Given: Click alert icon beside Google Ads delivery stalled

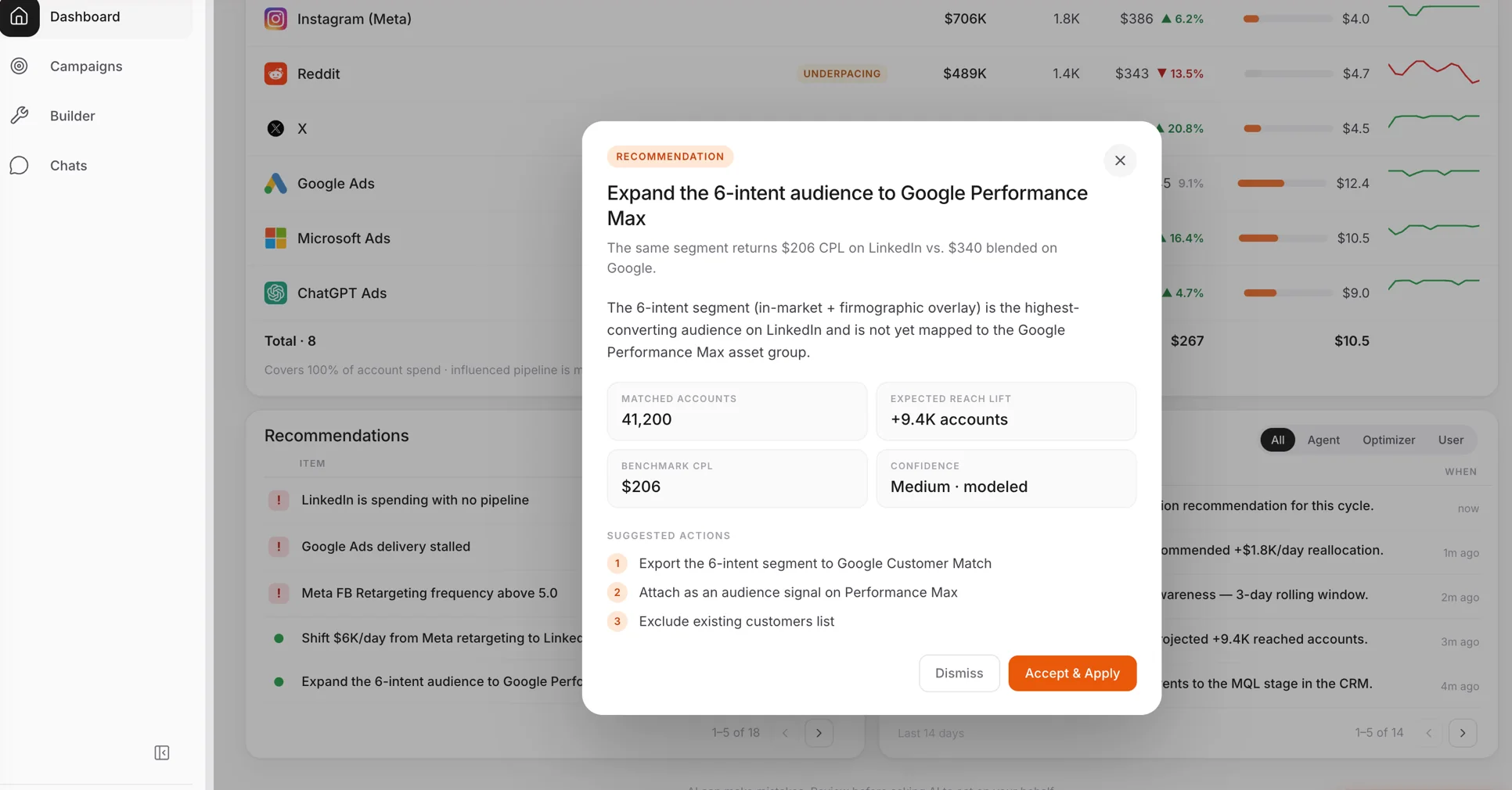Looking at the screenshot, I should click(279, 546).
